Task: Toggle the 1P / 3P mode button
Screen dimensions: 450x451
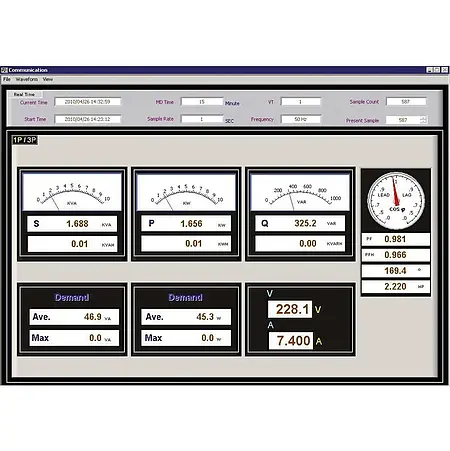Action: click(x=25, y=140)
